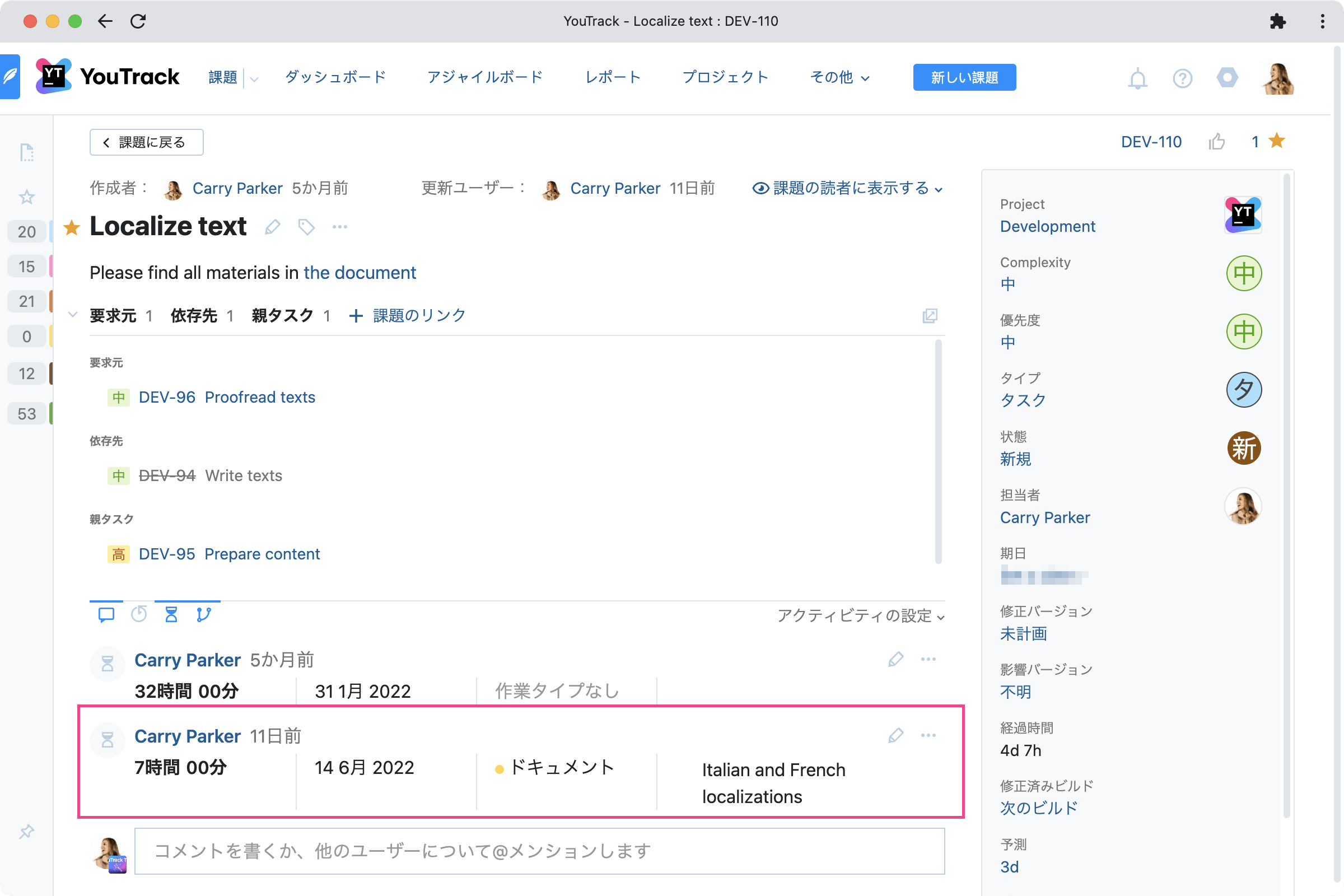Open the comments activity filter icon
The height and width of the screenshot is (896, 1344).
coord(106,614)
